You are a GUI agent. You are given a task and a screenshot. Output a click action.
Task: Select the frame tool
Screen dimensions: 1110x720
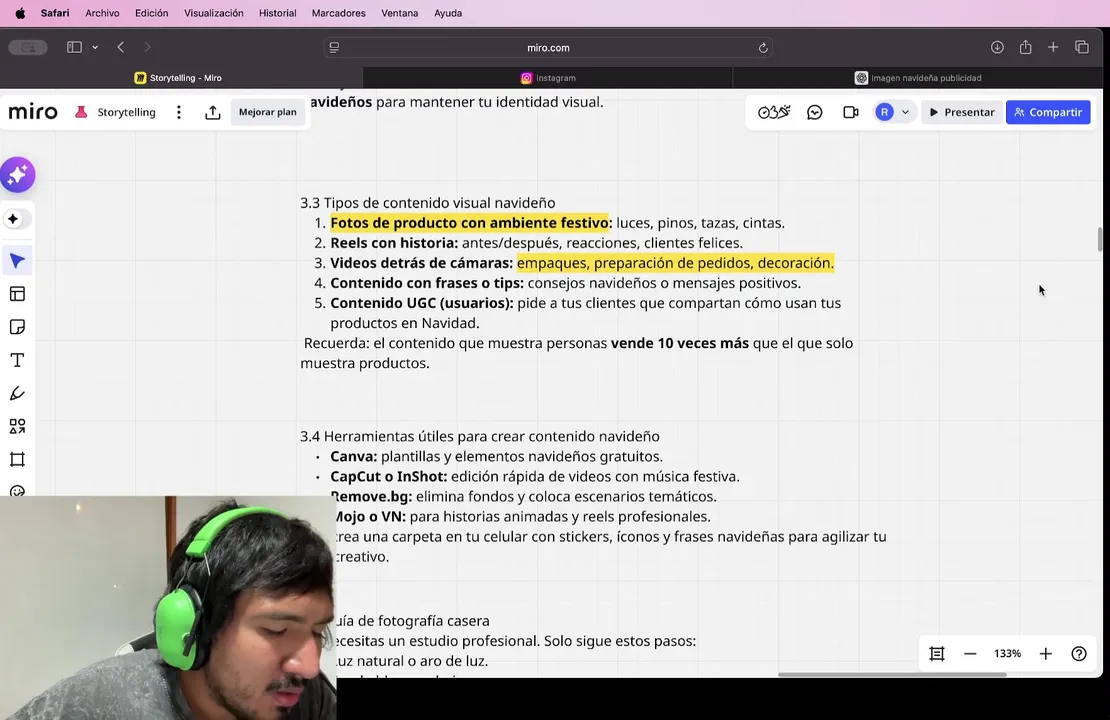[18, 459]
